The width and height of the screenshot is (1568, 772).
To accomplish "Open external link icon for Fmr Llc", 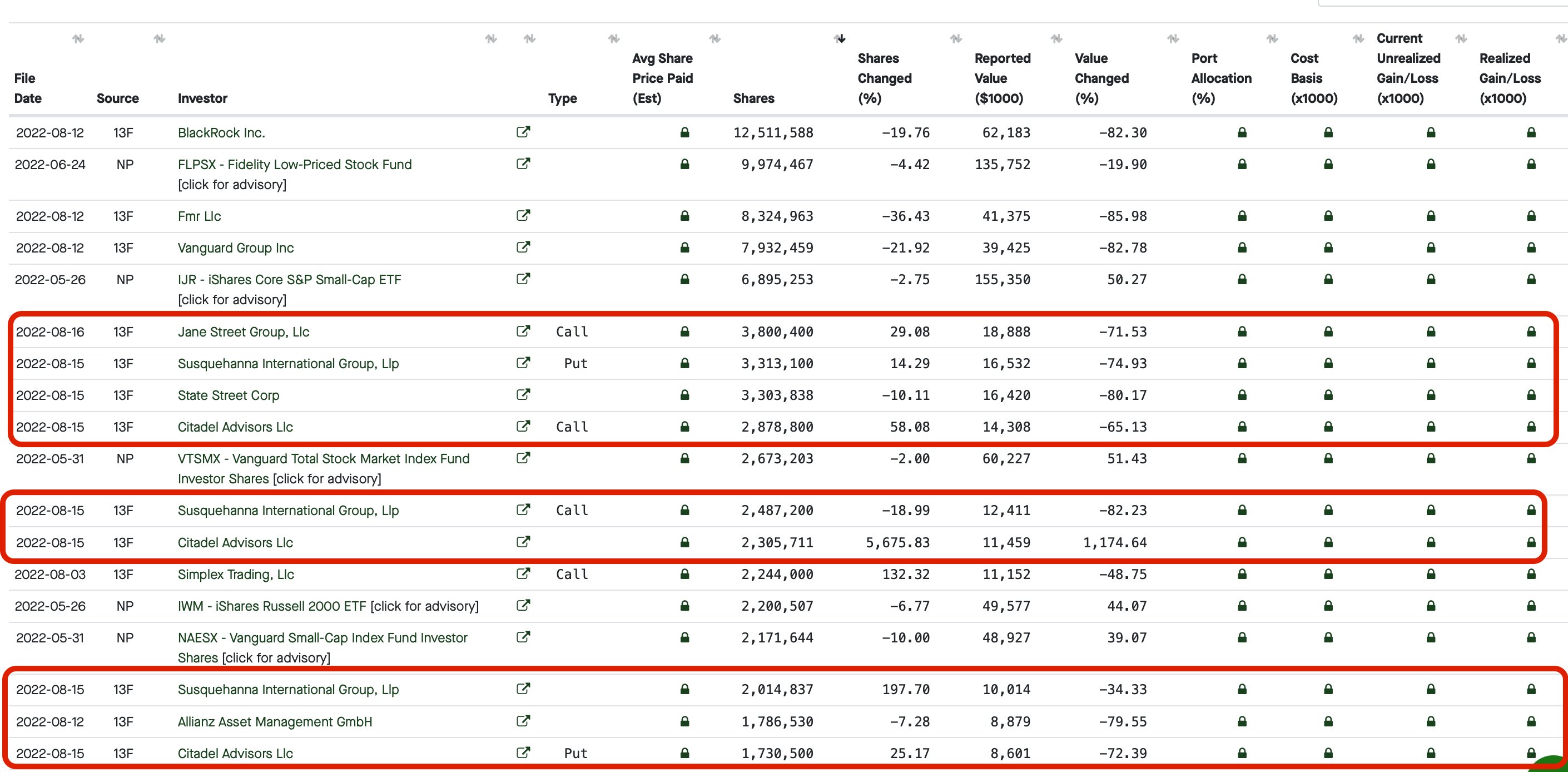I will 523,216.
